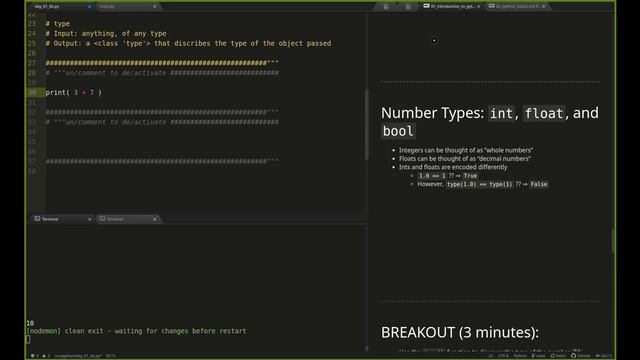Screen dimensions: 640x360
Task: Click the markdown icon on the 02_python_basics tab
Action: tap(491, 6)
